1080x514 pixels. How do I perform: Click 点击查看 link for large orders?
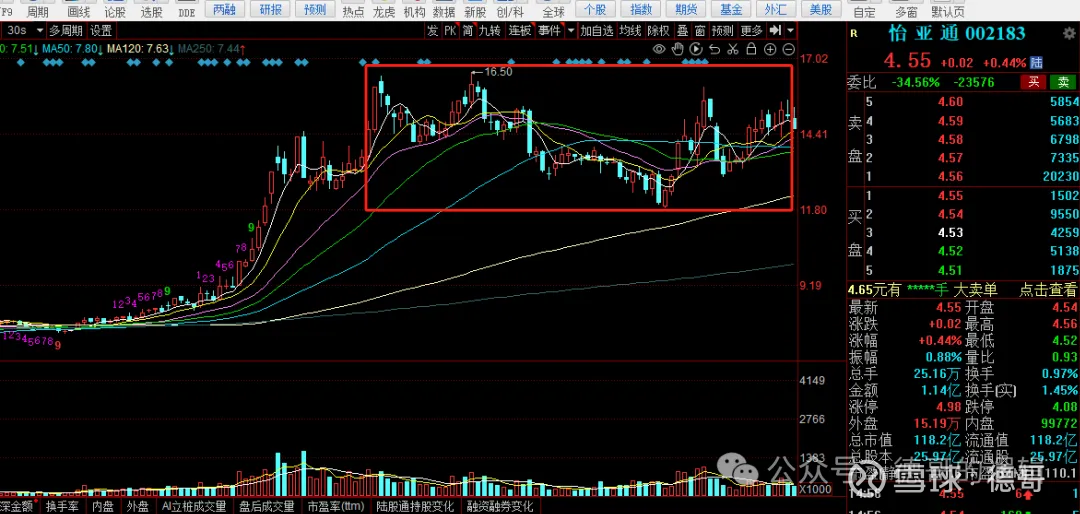[x=1047, y=290]
